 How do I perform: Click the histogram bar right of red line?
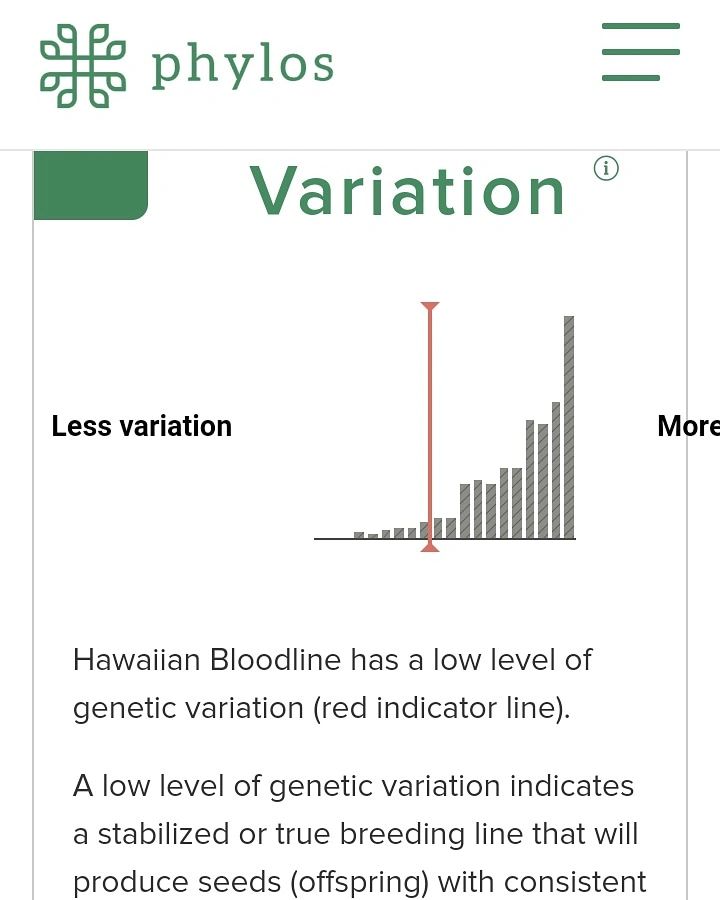(x=439, y=528)
